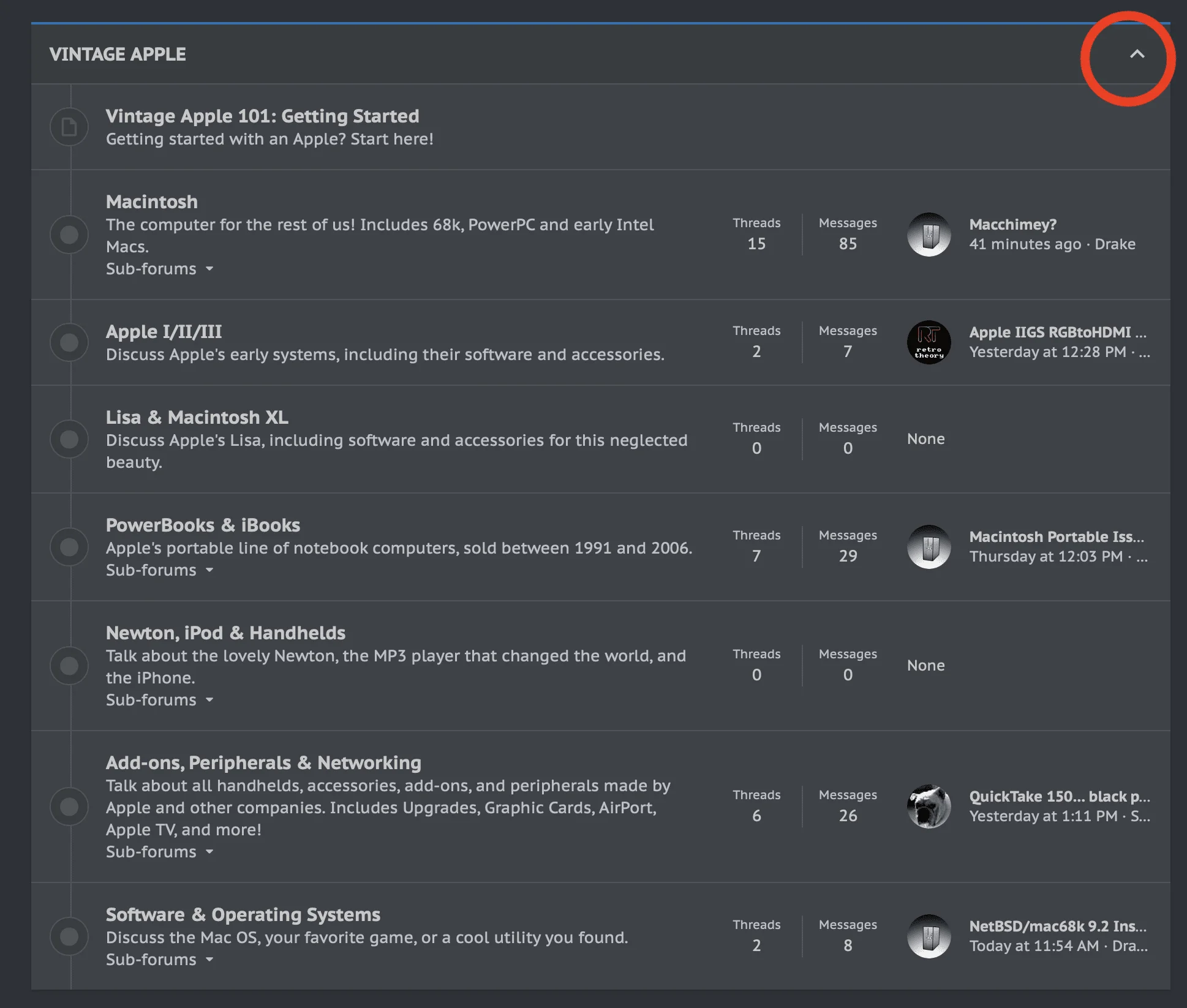1187x1008 pixels.
Task: Open the Apple I/II/III forum
Action: tap(164, 331)
